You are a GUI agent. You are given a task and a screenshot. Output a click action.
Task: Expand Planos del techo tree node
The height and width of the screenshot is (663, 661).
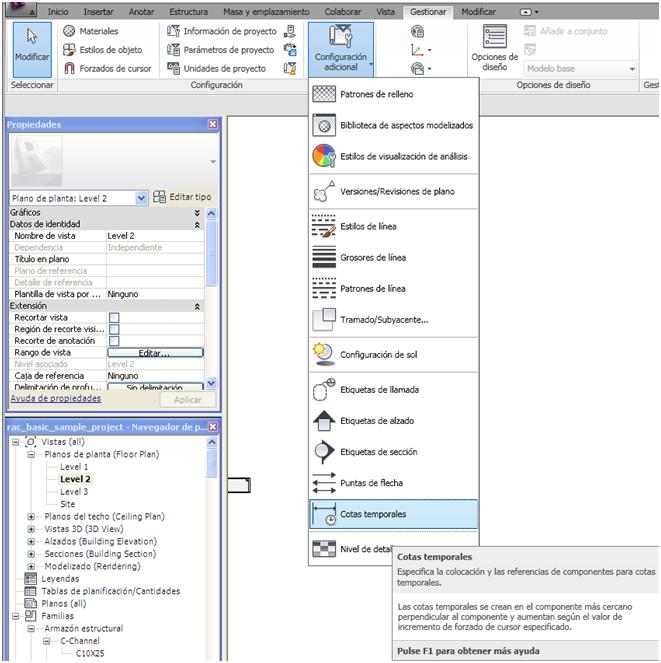(31, 517)
